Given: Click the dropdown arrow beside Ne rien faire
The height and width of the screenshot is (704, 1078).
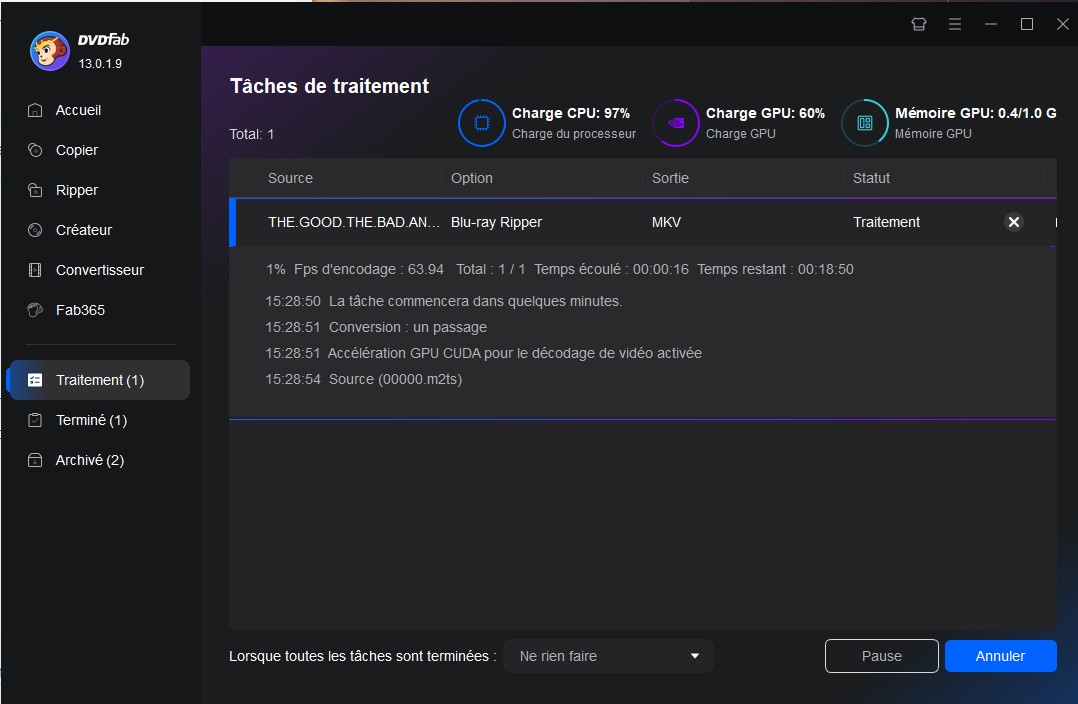Looking at the screenshot, I should click(695, 656).
